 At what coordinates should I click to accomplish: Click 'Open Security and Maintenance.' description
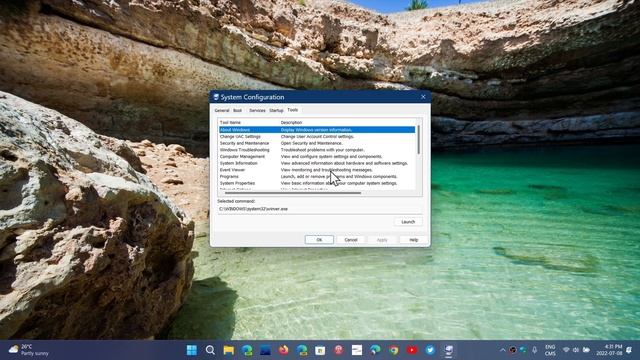pos(311,143)
